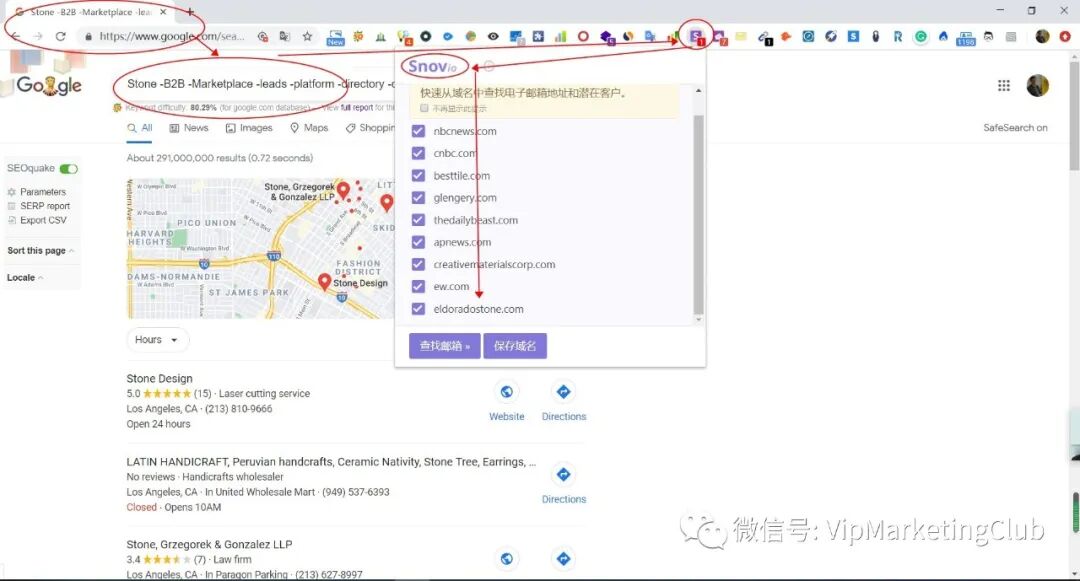Click the red update arrow icon
The image size is (1080, 581).
[x=1065, y=36]
